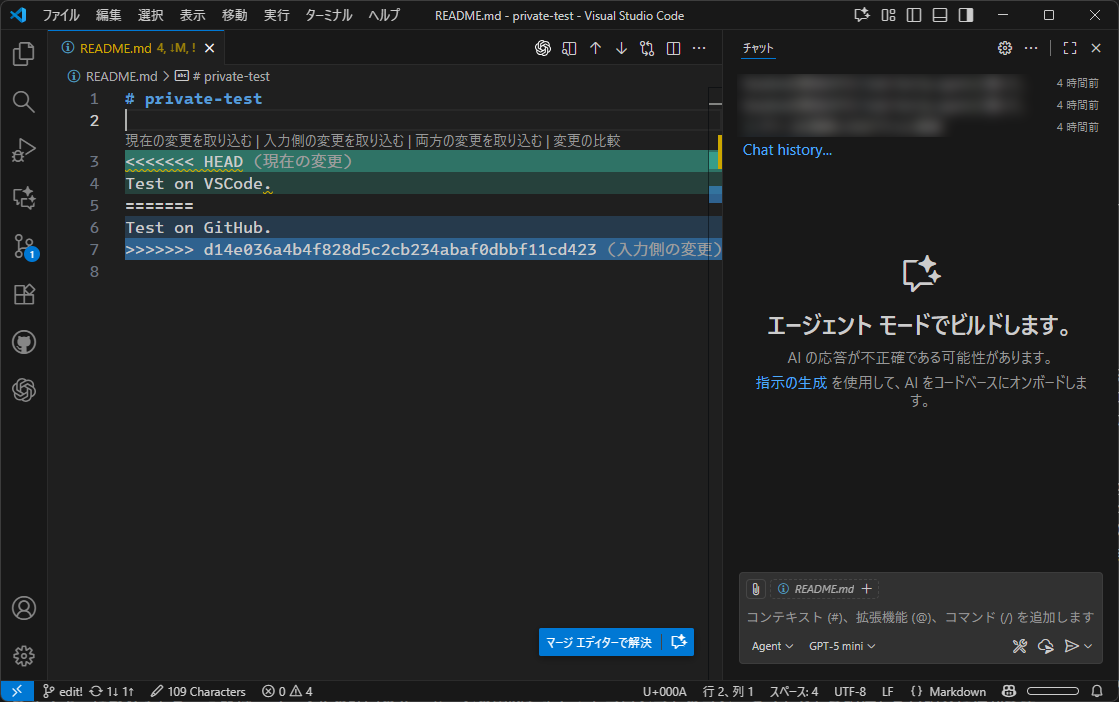Viewport: 1119px width, 702px height.
Task: Toggle the bottom panel layout button
Action: [940, 15]
